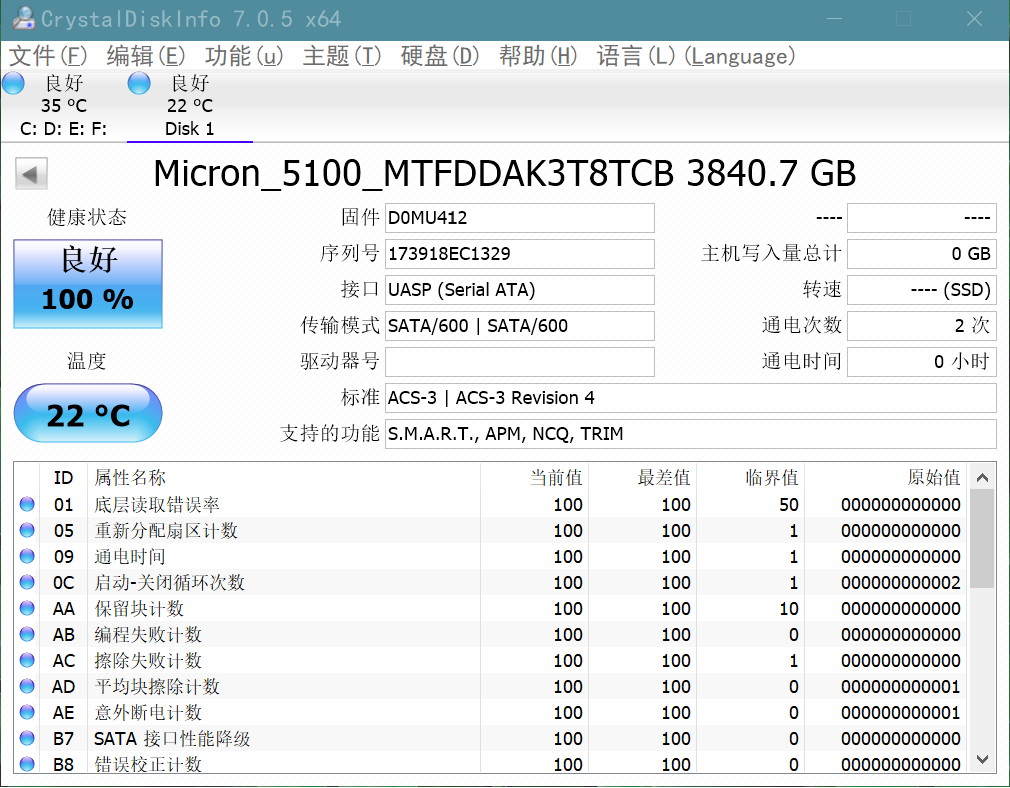Click the 良好 100 % health status button
The height and width of the screenshot is (788, 1010).
(x=88, y=283)
